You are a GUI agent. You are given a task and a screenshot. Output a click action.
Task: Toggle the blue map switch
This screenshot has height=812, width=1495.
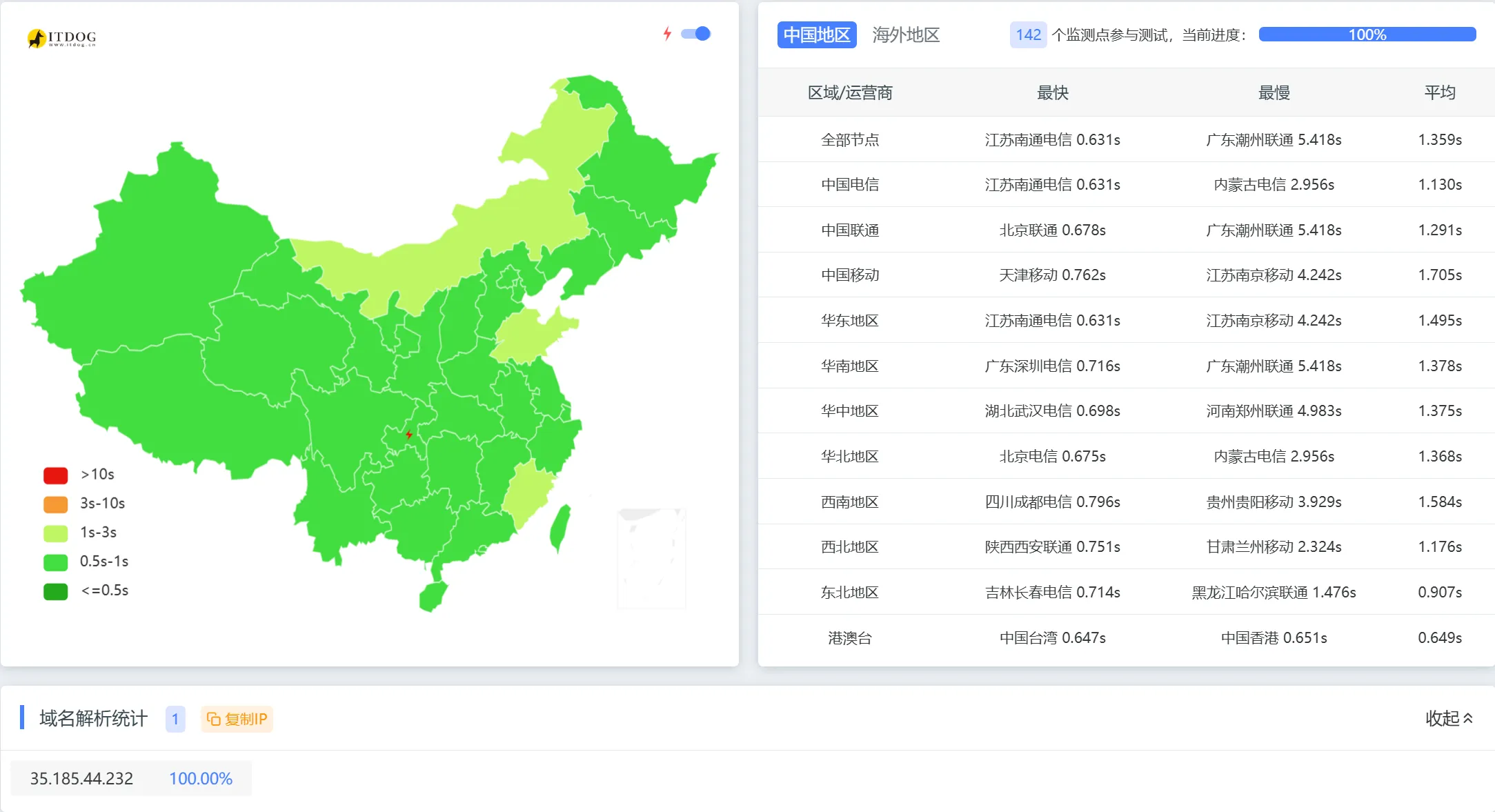coord(695,34)
